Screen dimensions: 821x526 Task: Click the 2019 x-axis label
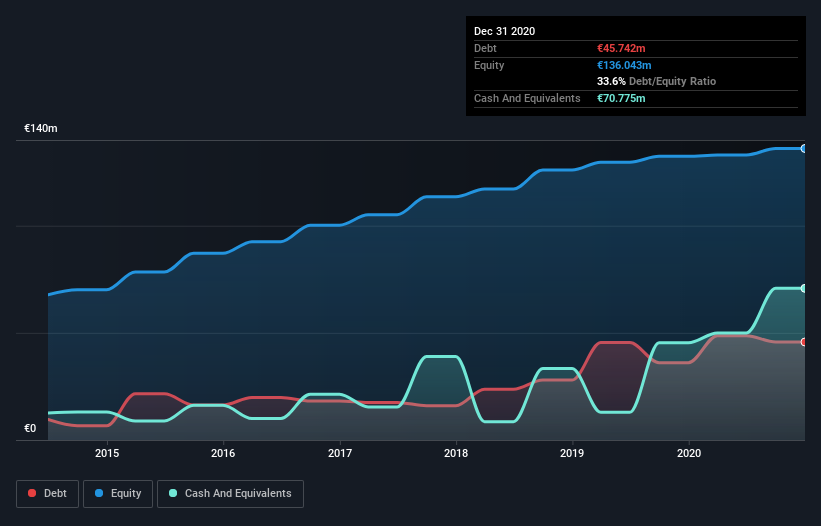(x=572, y=454)
